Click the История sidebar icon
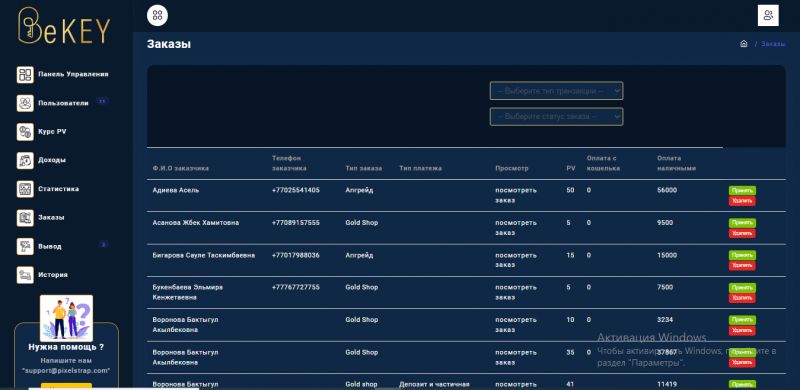Screen dimensions: 800x390 coord(25,275)
